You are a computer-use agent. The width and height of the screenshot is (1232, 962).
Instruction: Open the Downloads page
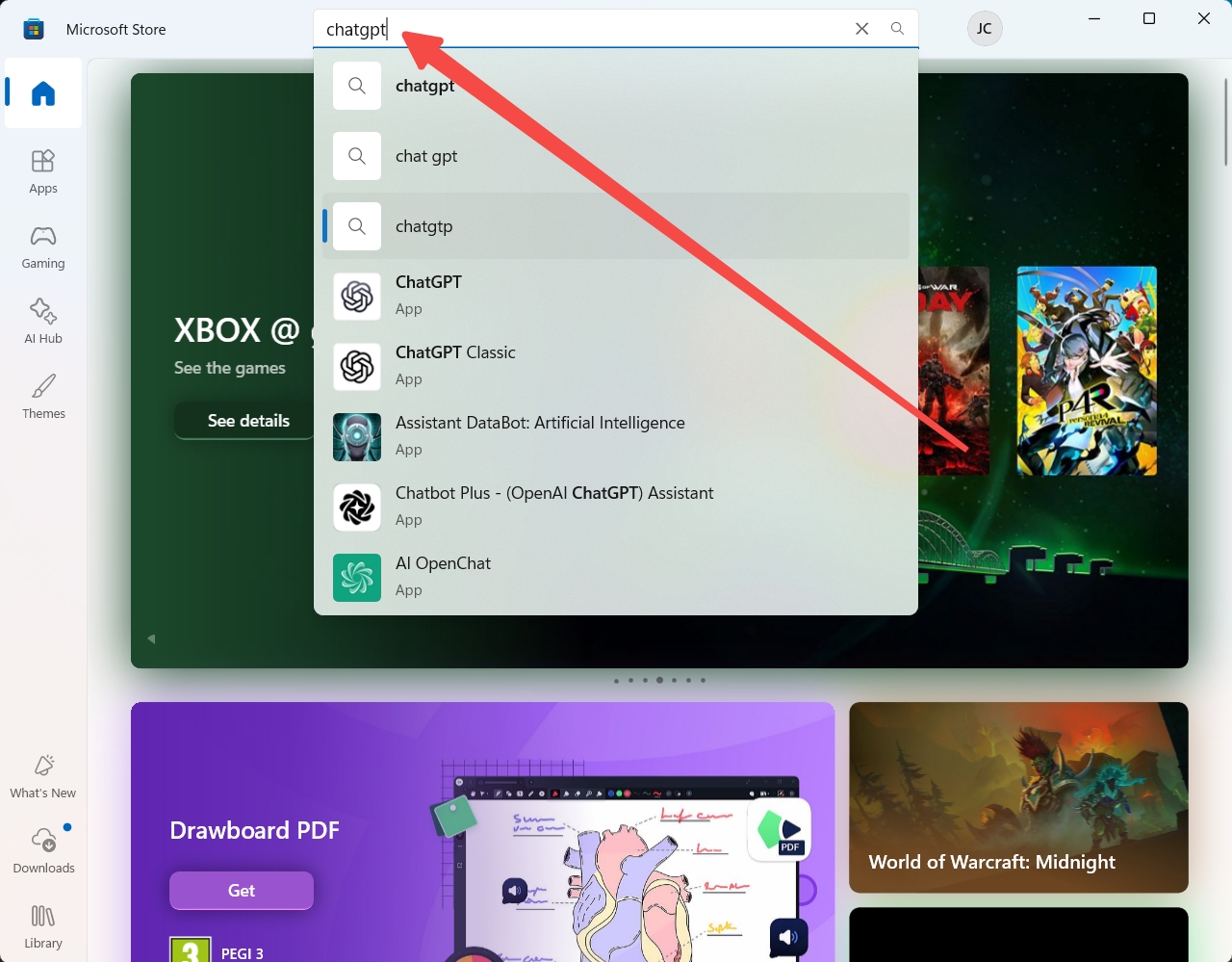[43, 851]
